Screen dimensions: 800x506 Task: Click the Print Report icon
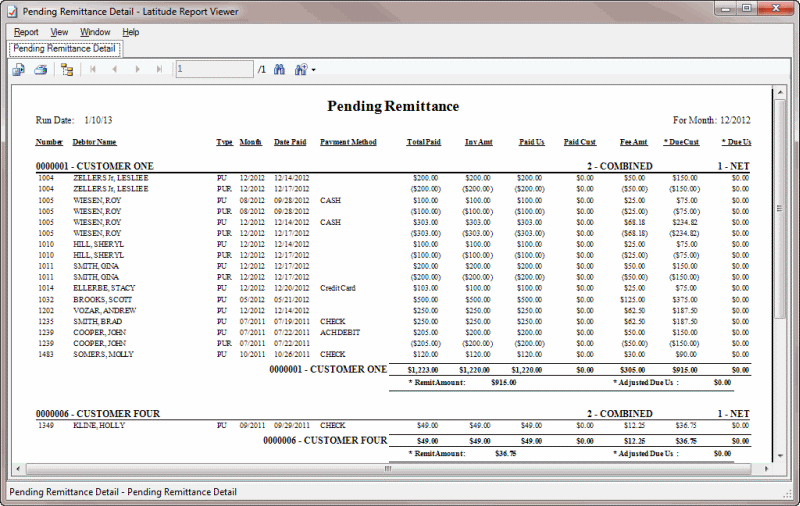41,70
